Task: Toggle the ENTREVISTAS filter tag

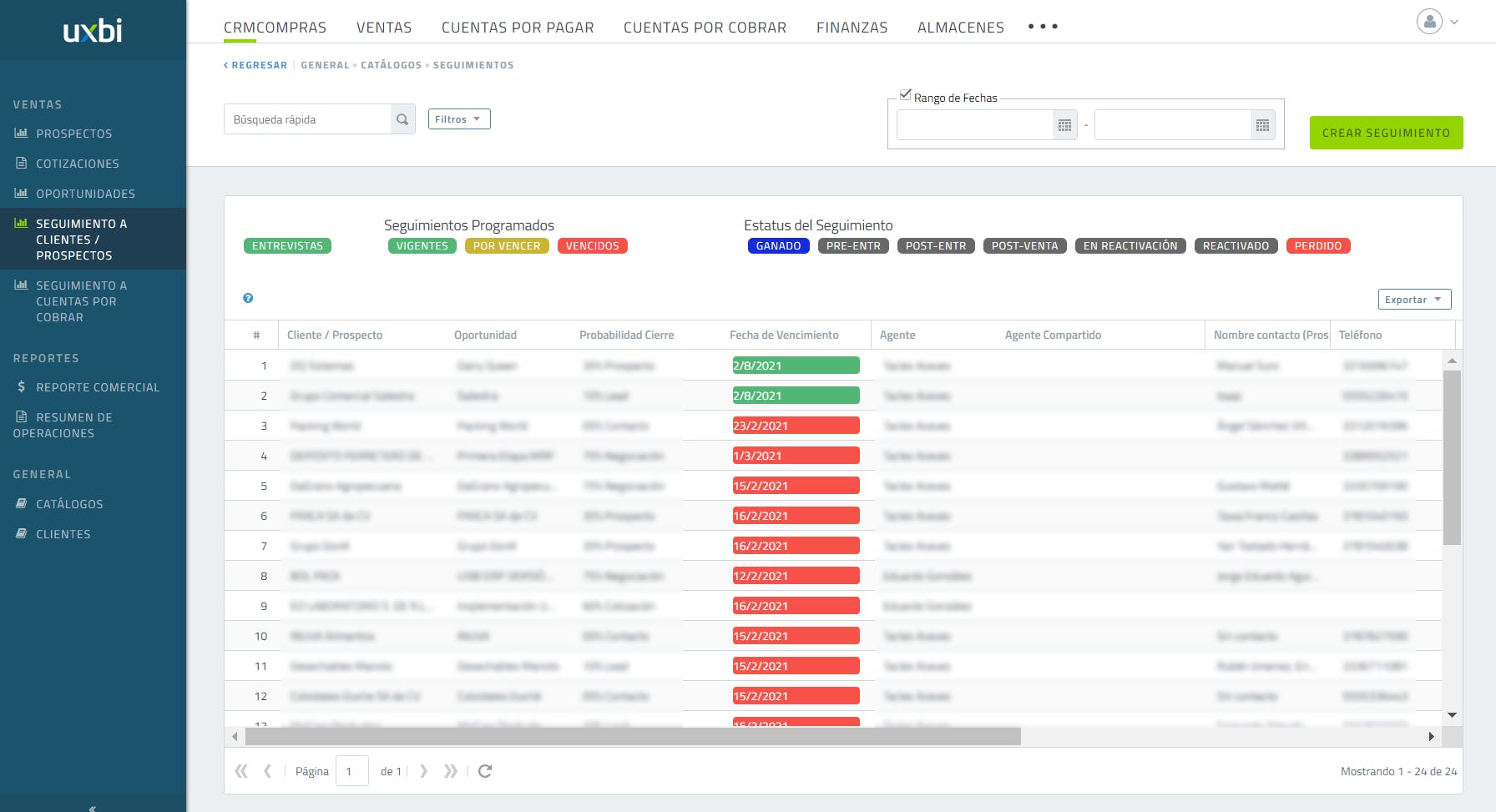Action: (x=287, y=246)
